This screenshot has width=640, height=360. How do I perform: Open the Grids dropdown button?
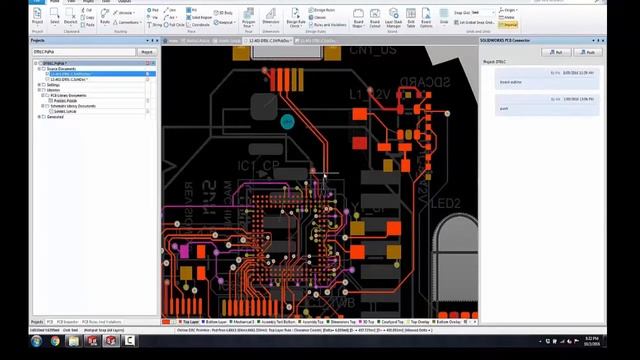click(x=444, y=16)
